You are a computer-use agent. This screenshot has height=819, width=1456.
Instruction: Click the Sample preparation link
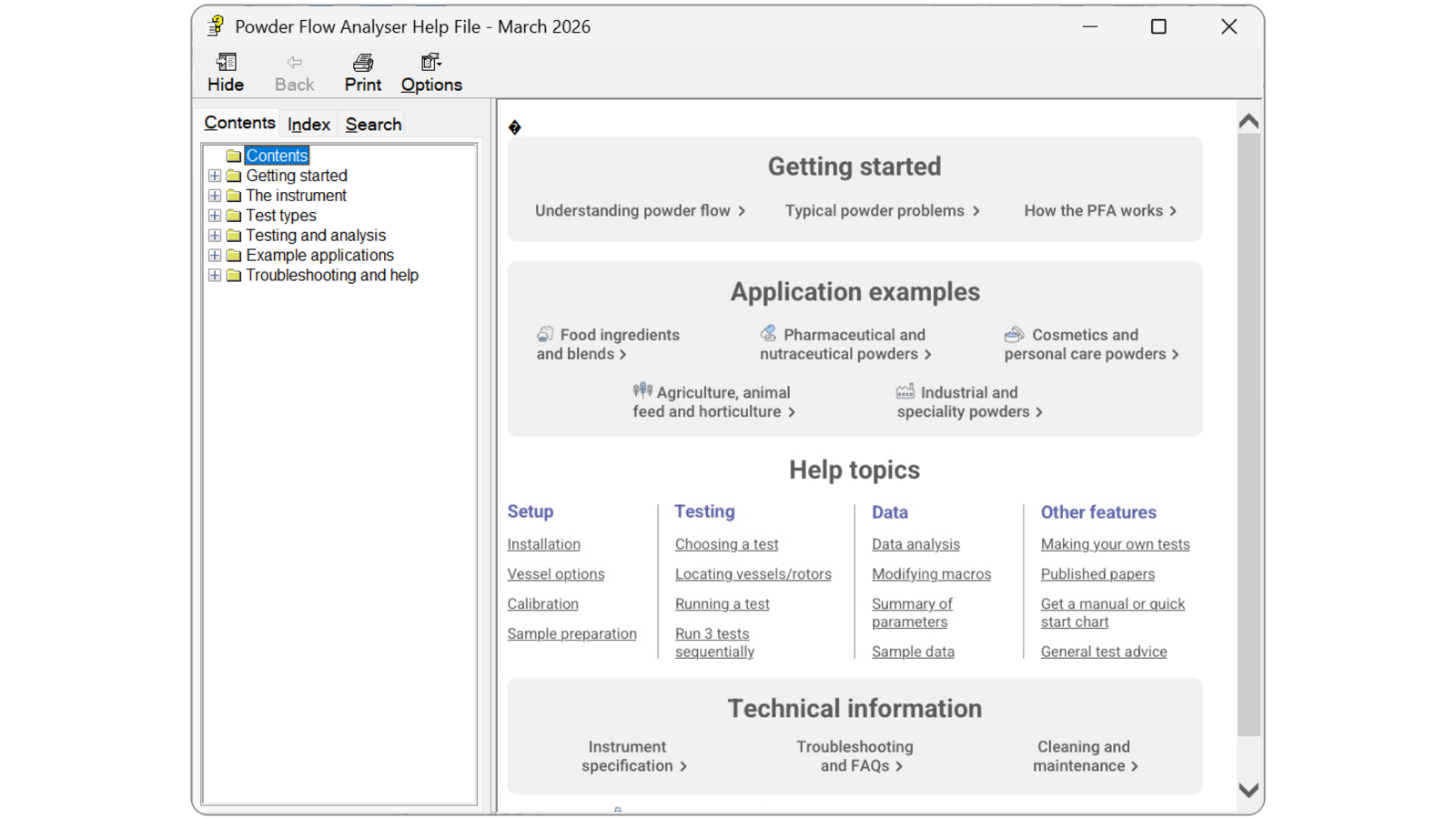pyautogui.click(x=571, y=634)
